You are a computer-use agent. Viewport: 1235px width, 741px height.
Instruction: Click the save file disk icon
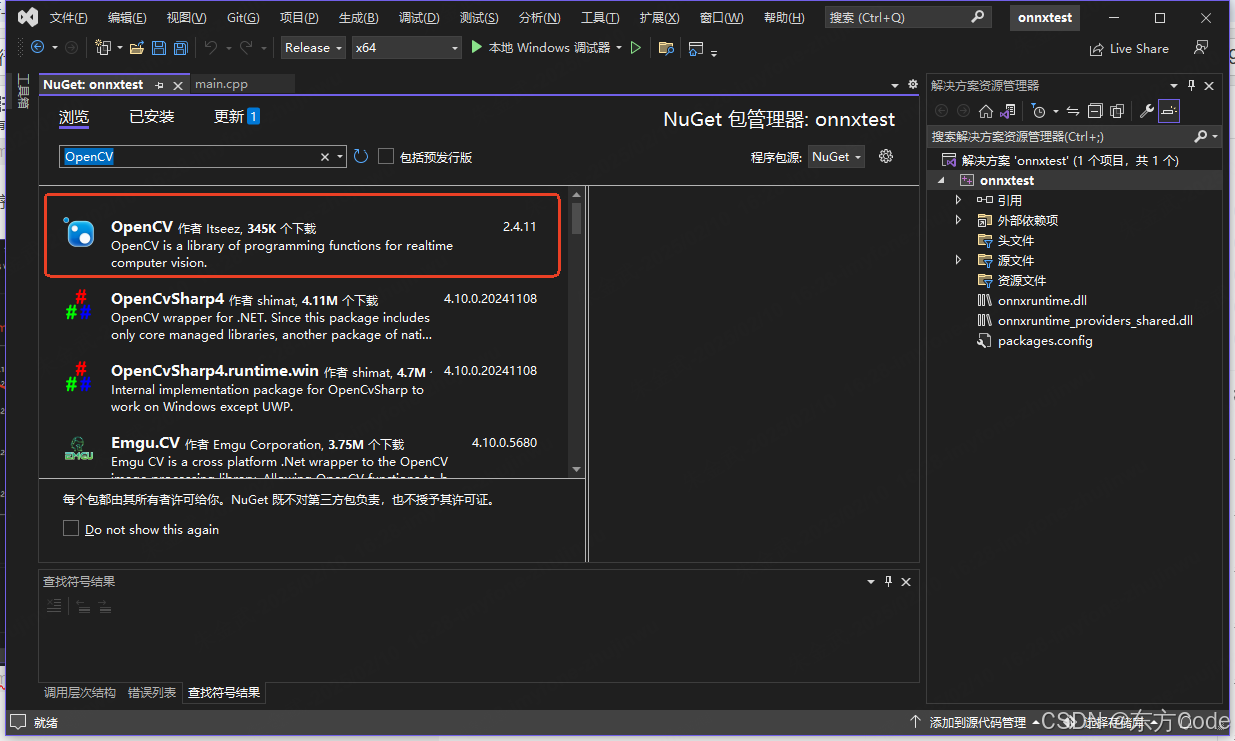coord(160,48)
